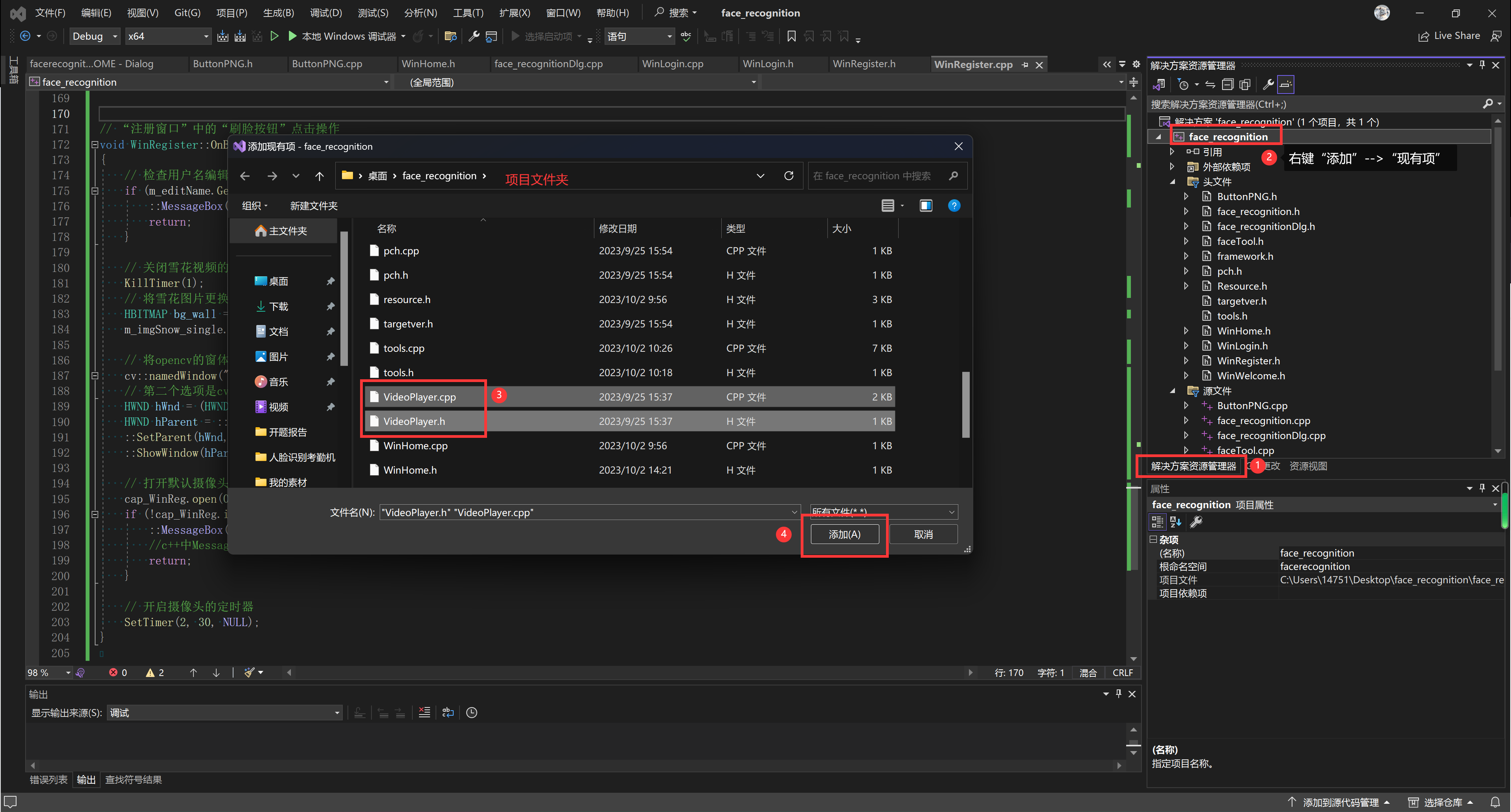Toggle bookmark icon in main toolbar

[x=791, y=37]
